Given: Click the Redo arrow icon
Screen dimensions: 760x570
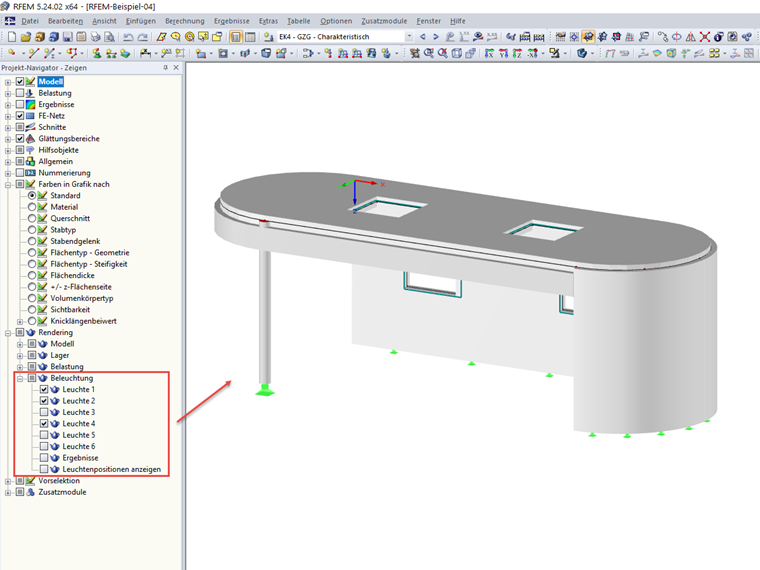Looking at the screenshot, I should pyautogui.click(x=142, y=37).
